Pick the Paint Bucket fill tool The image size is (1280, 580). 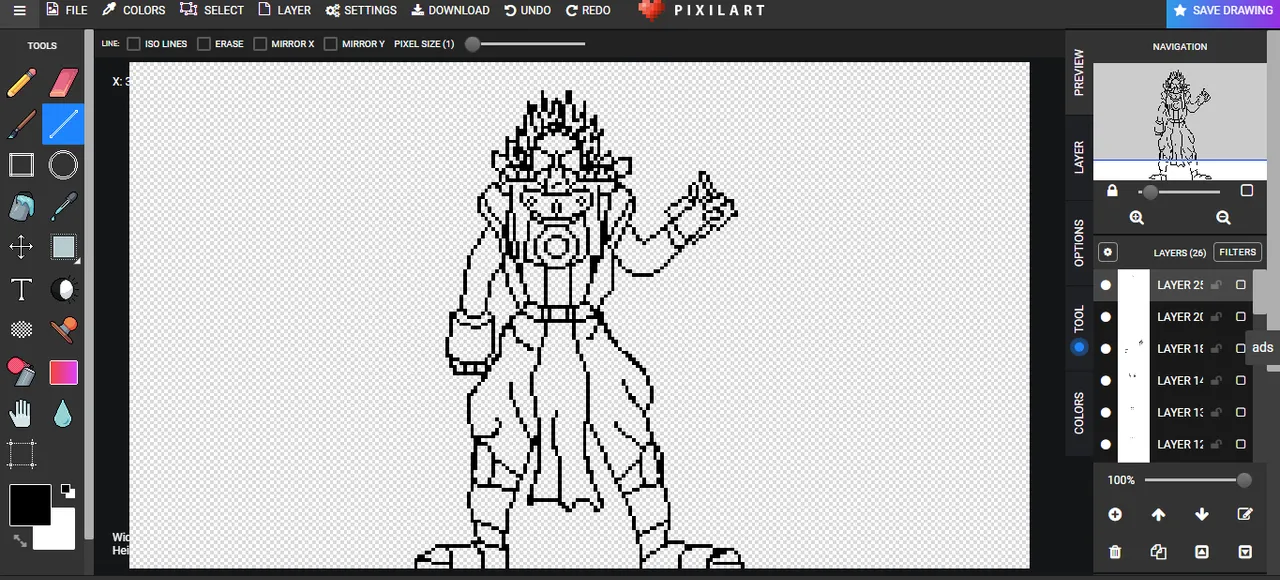click(x=21, y=207)
